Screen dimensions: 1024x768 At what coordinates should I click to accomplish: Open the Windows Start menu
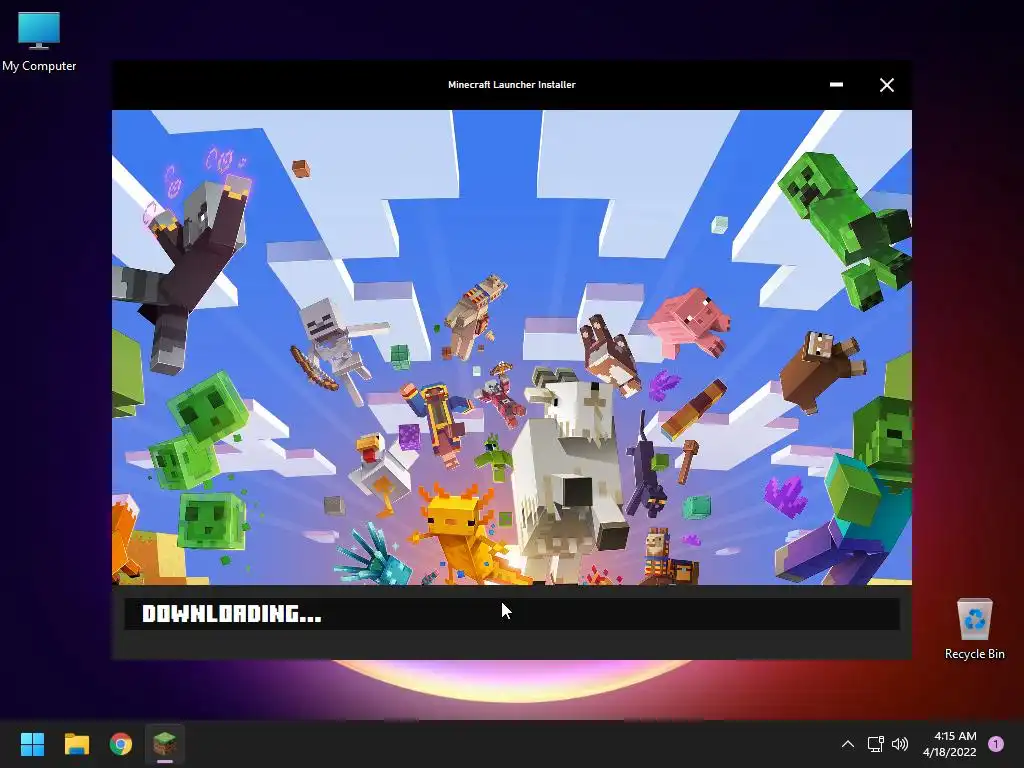[x=32, y=744]
